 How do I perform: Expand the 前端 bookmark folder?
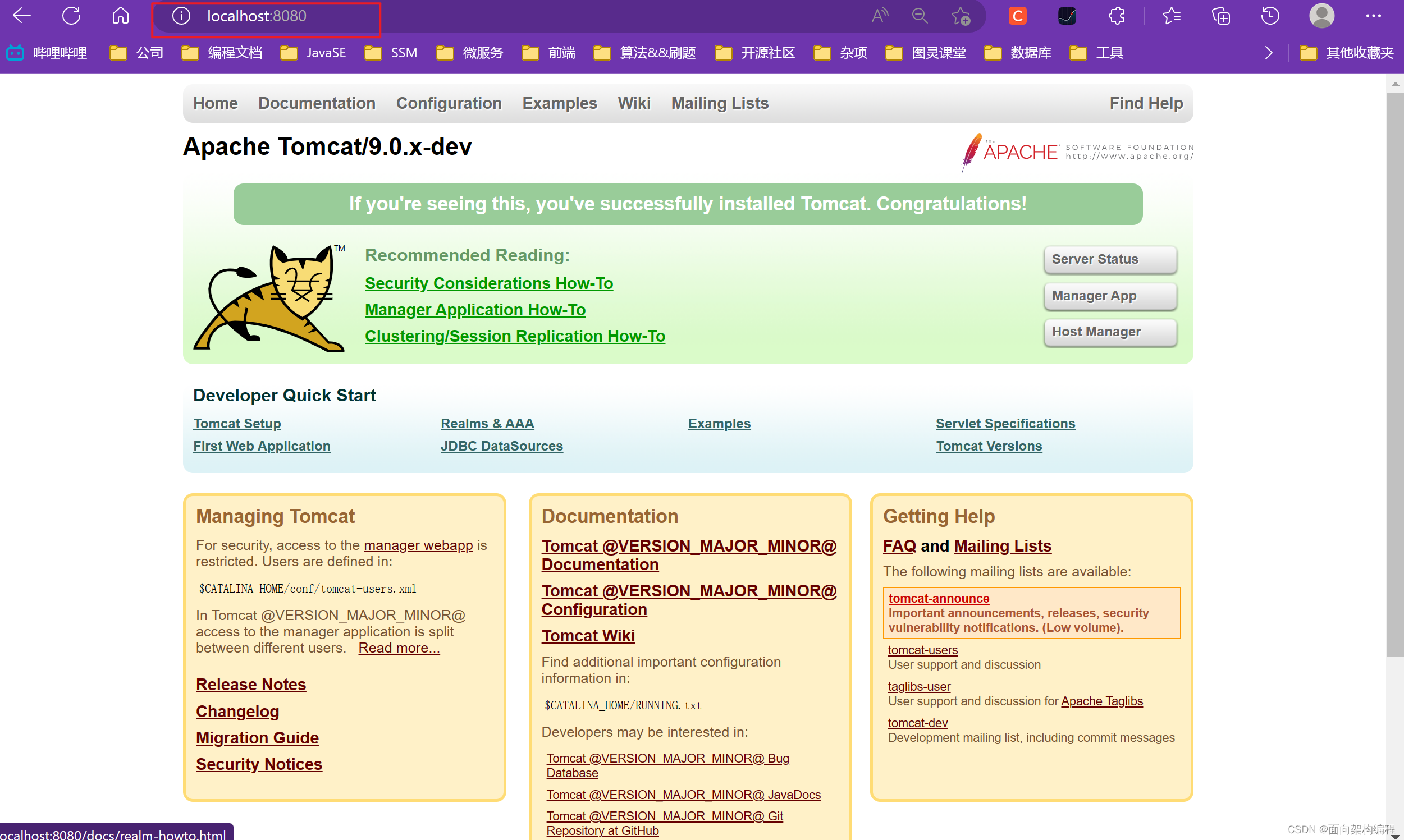(x=548, y=53)
